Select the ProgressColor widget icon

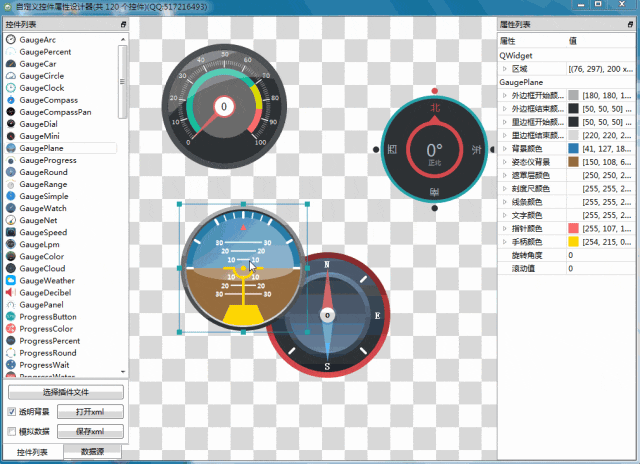point(11,329)
